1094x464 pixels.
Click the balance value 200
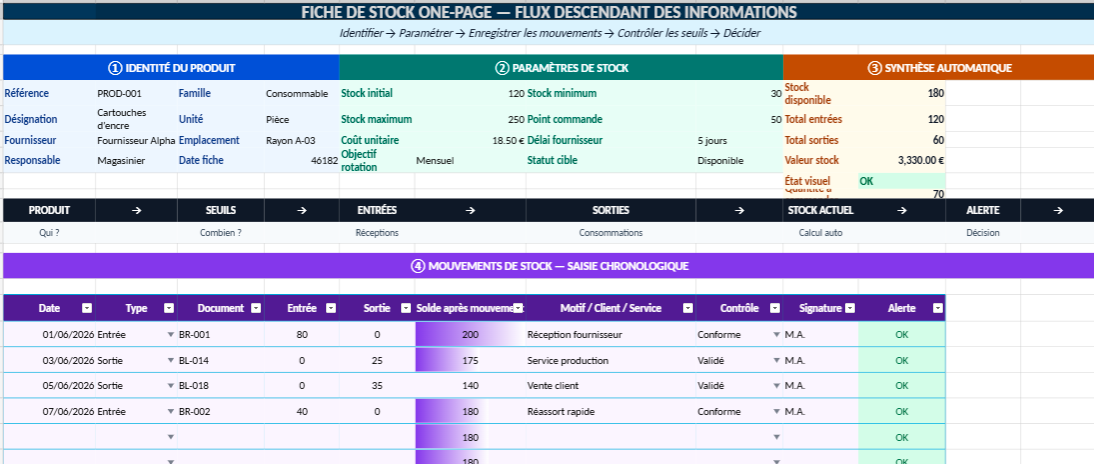coord(470,335)
